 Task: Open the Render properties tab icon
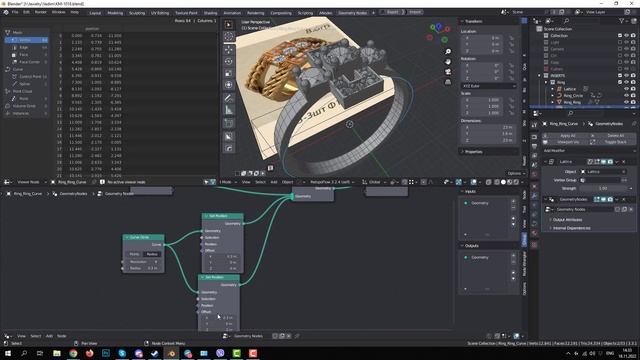(534, 137)
